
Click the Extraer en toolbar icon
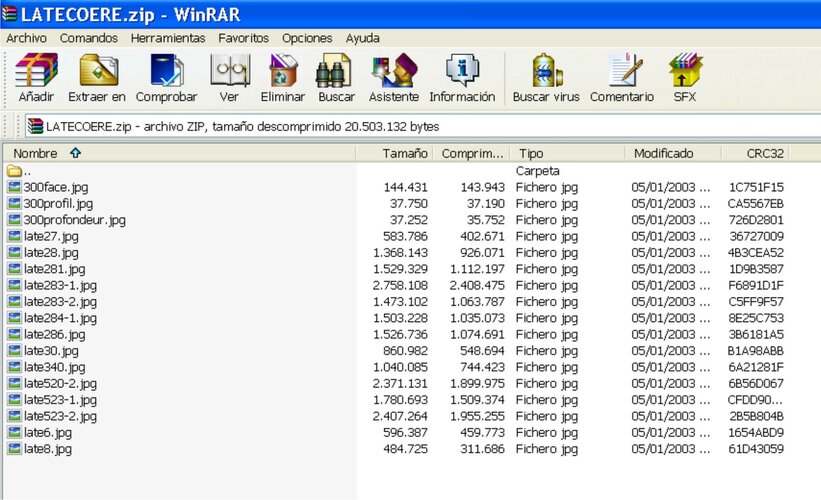point(98,70)
